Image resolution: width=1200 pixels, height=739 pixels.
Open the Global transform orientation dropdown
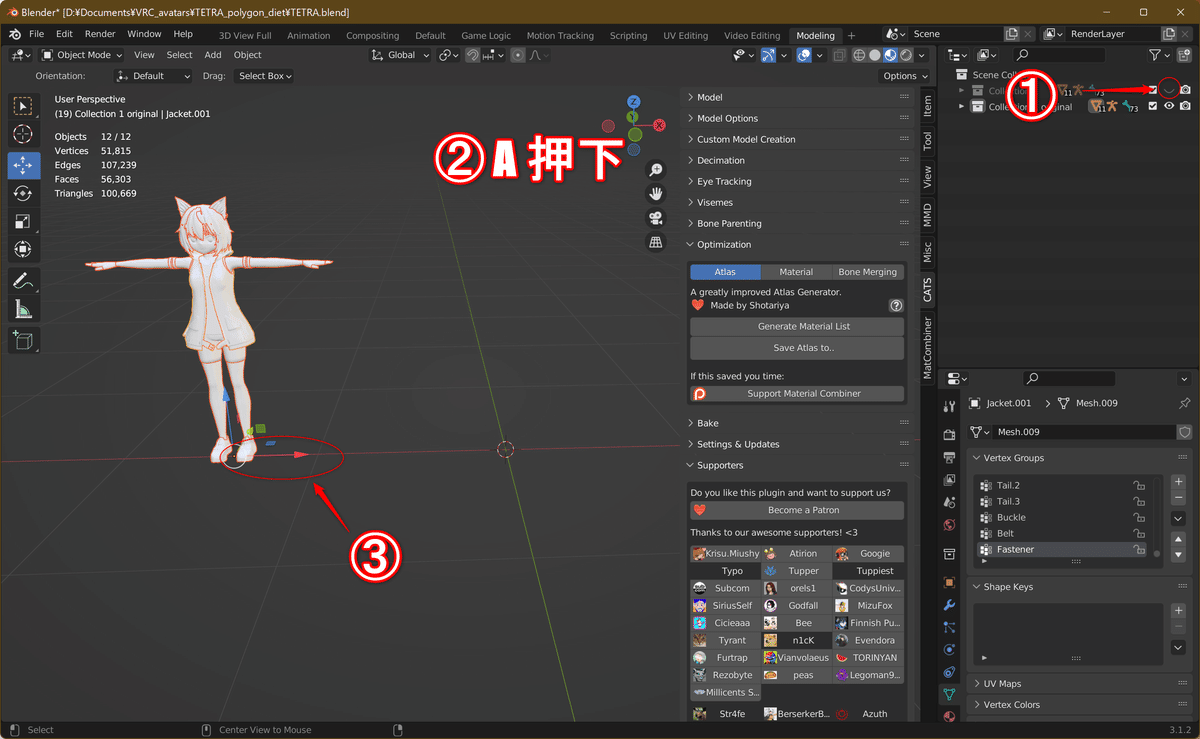(401, 55)
